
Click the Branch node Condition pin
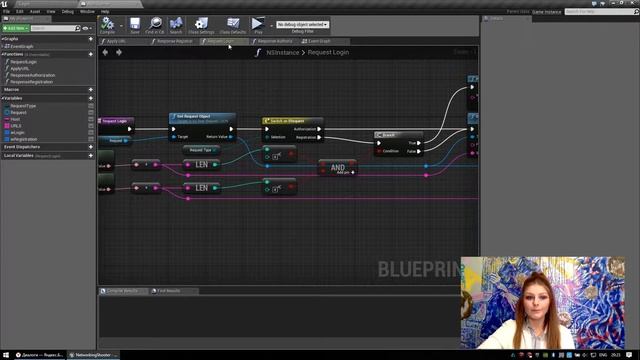point(379,151)
